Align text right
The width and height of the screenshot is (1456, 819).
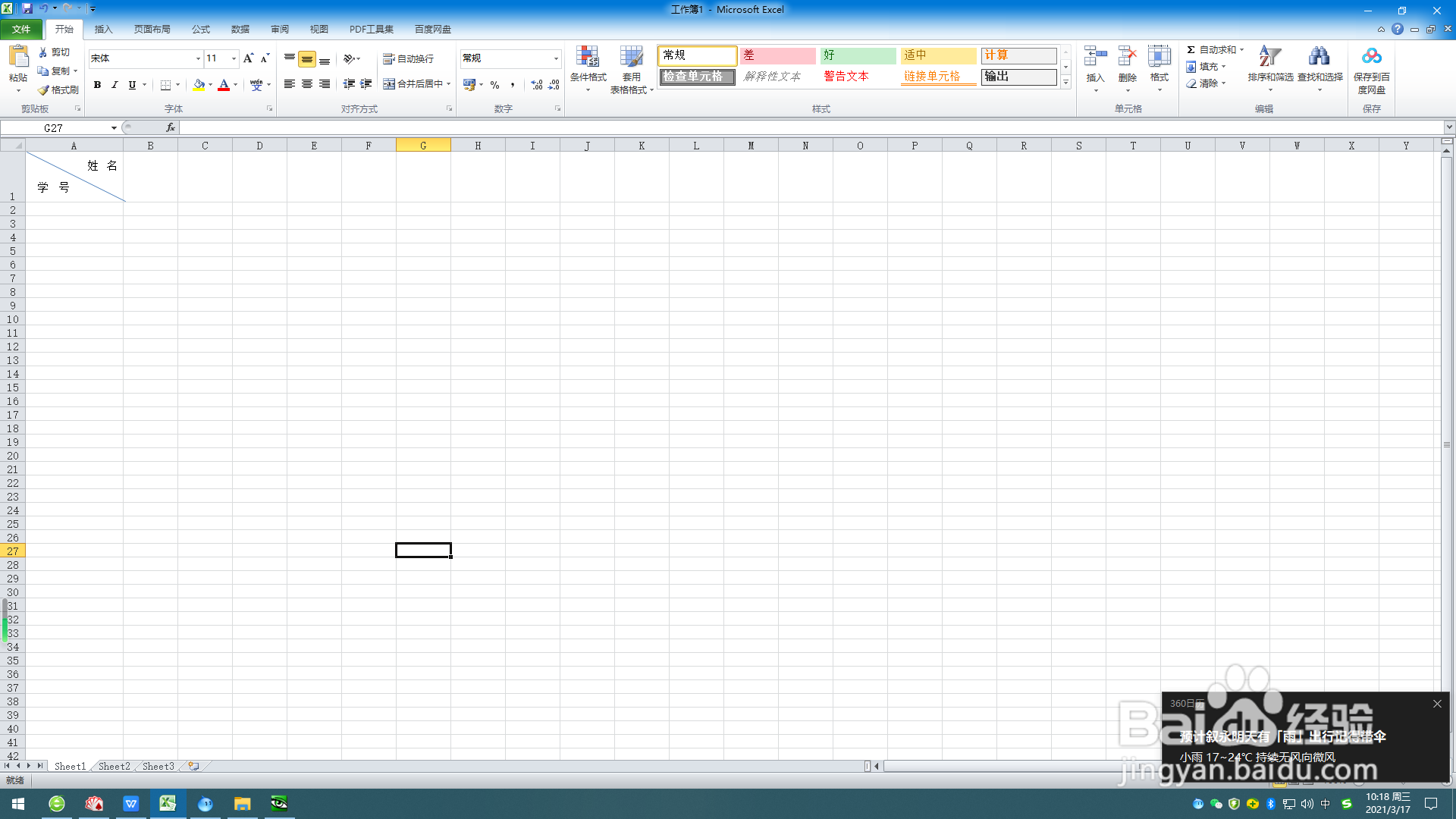tap(325, 84)
